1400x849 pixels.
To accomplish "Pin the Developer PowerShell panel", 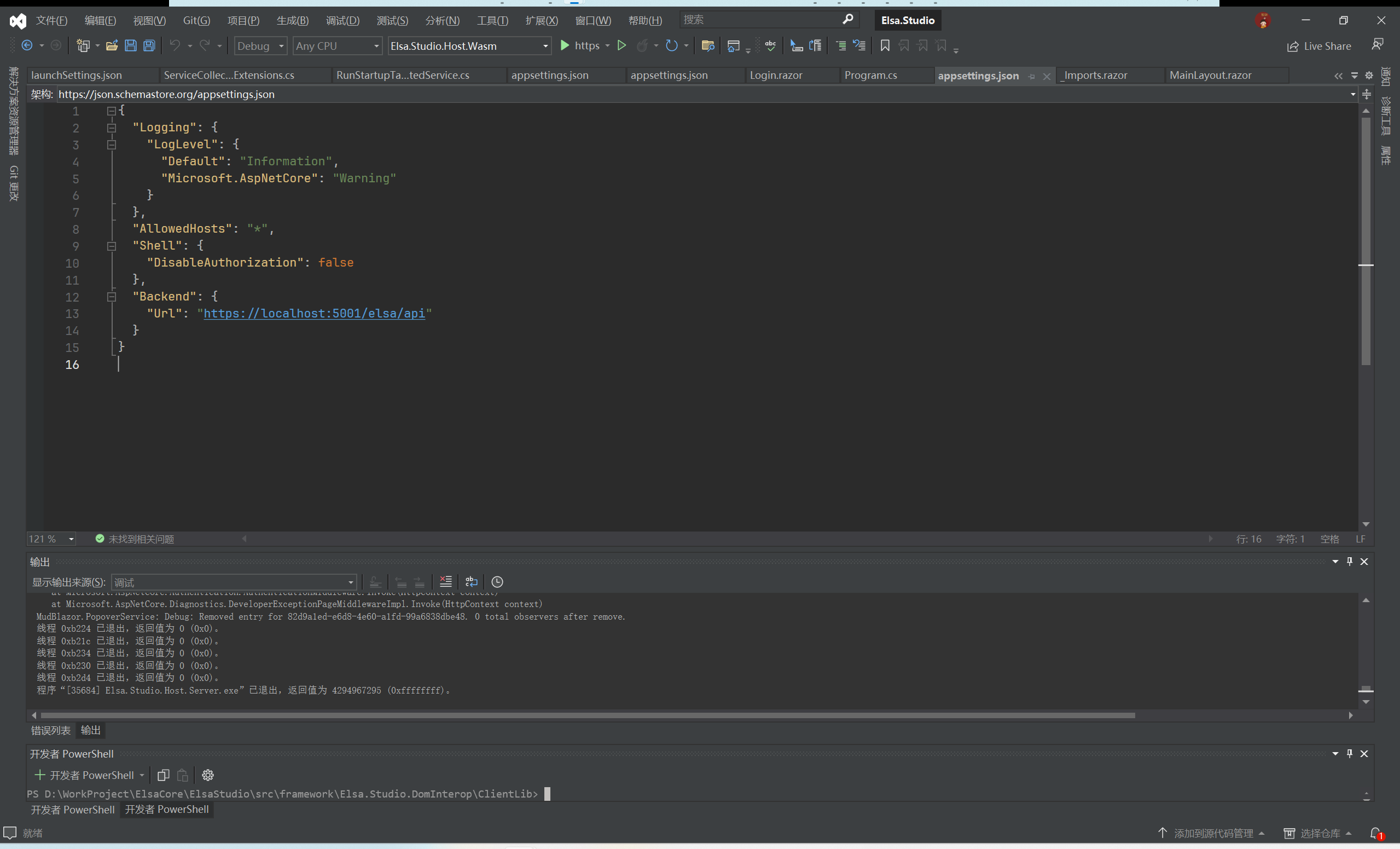I will tap(1350, 754).
